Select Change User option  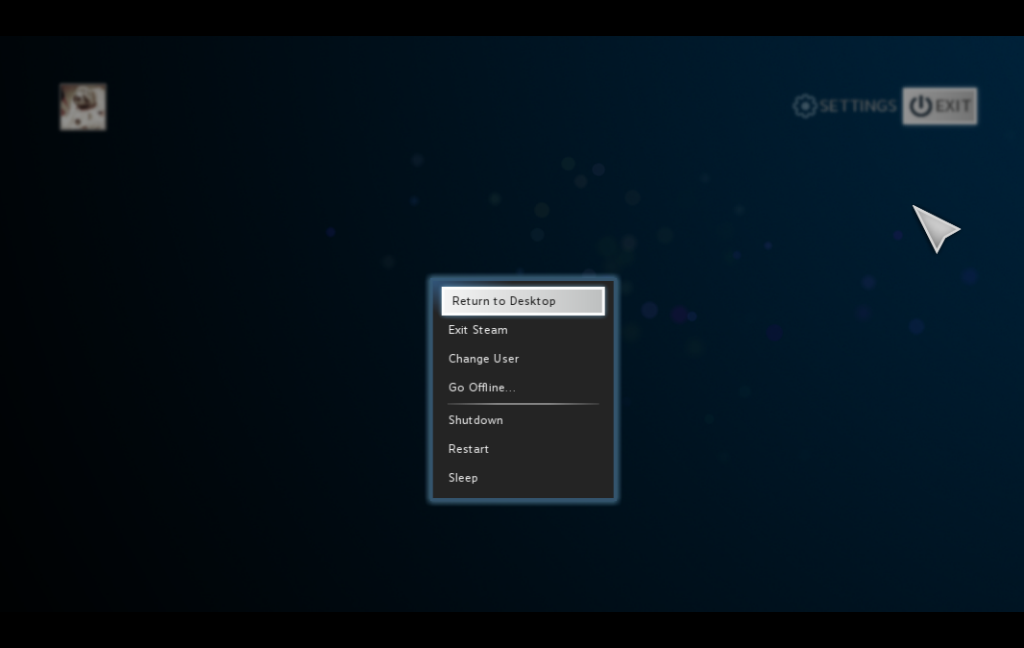[522, 359]
